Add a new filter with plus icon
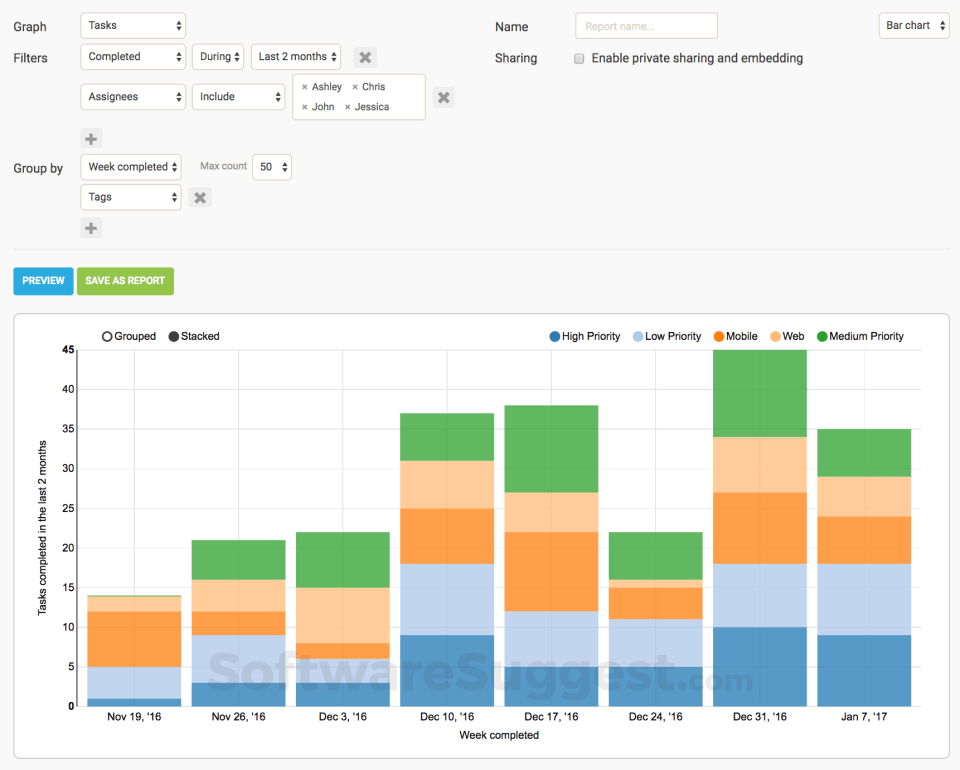The image size is (960, 770). [x=91, y=139]
